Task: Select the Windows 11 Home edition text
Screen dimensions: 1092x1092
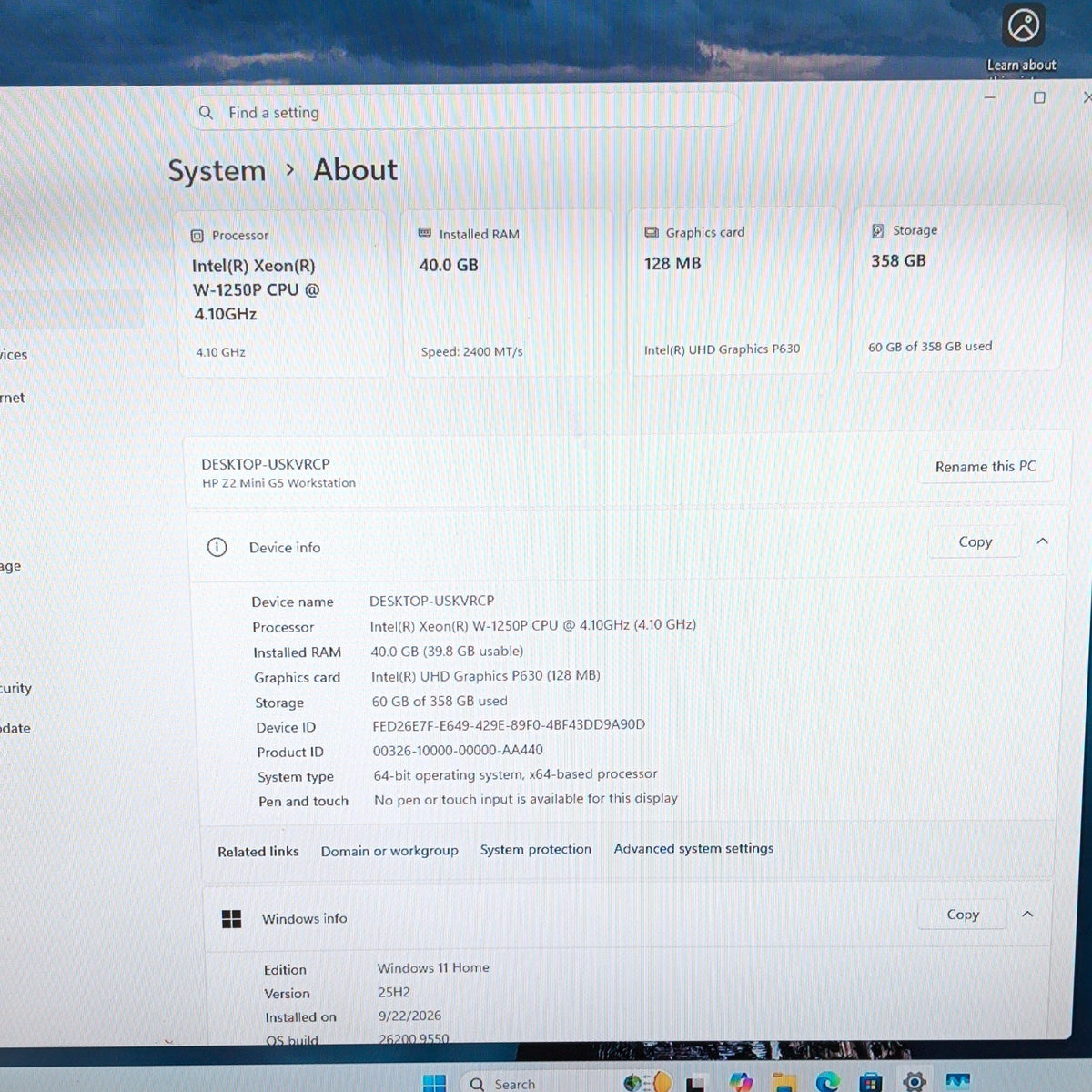Action: (x=433, y=967)
